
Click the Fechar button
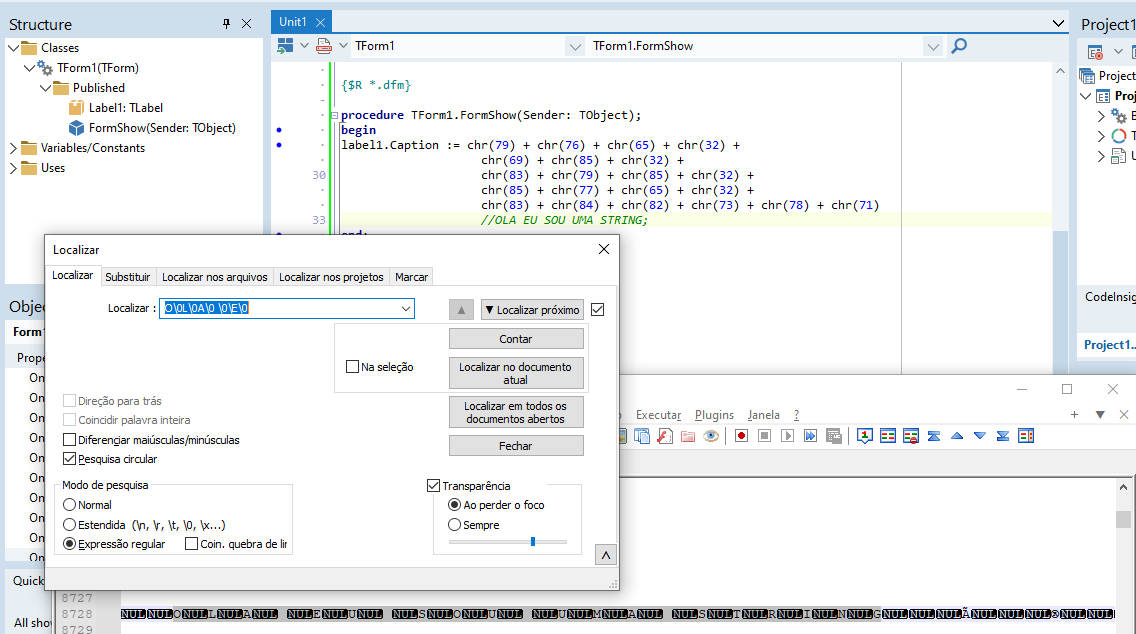(x=516, y=446)
